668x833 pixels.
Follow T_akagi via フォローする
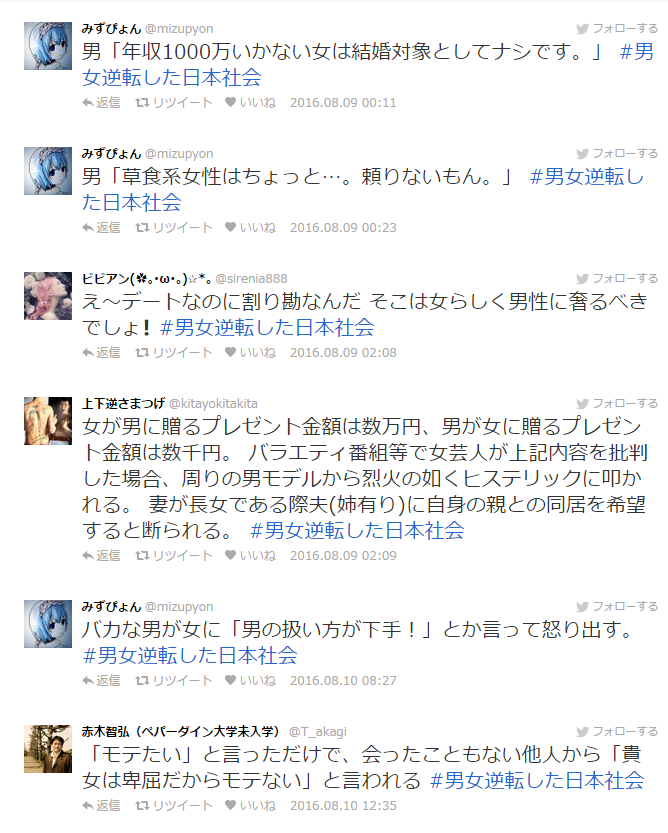coord(618,732)
